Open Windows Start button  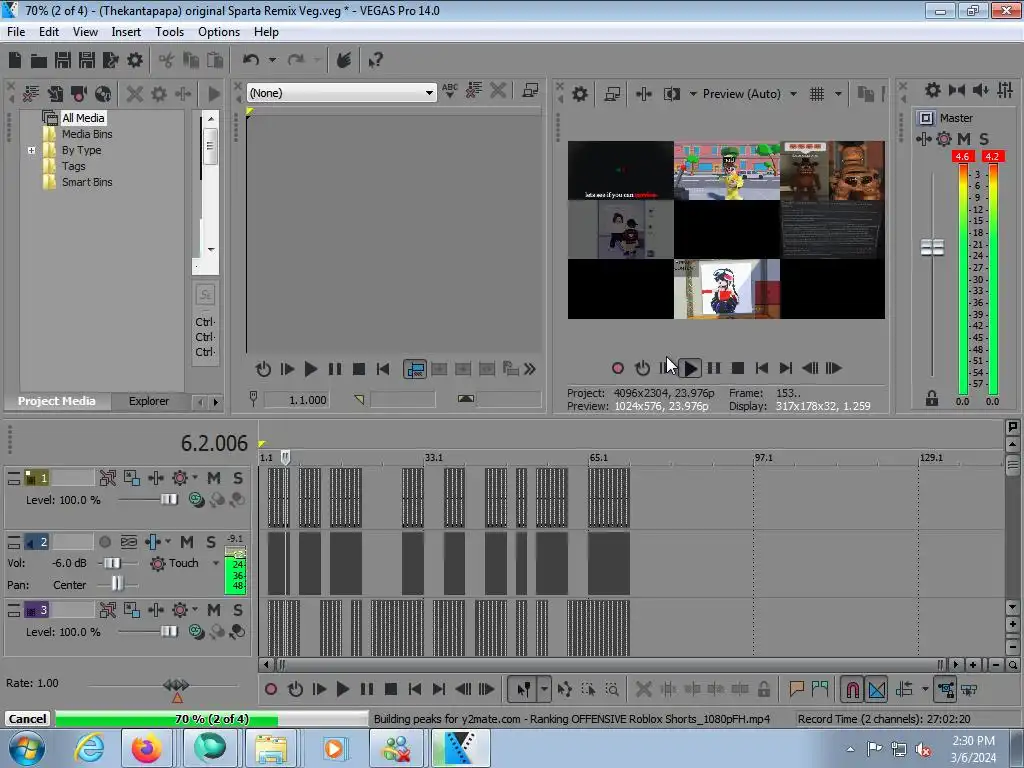26,748
